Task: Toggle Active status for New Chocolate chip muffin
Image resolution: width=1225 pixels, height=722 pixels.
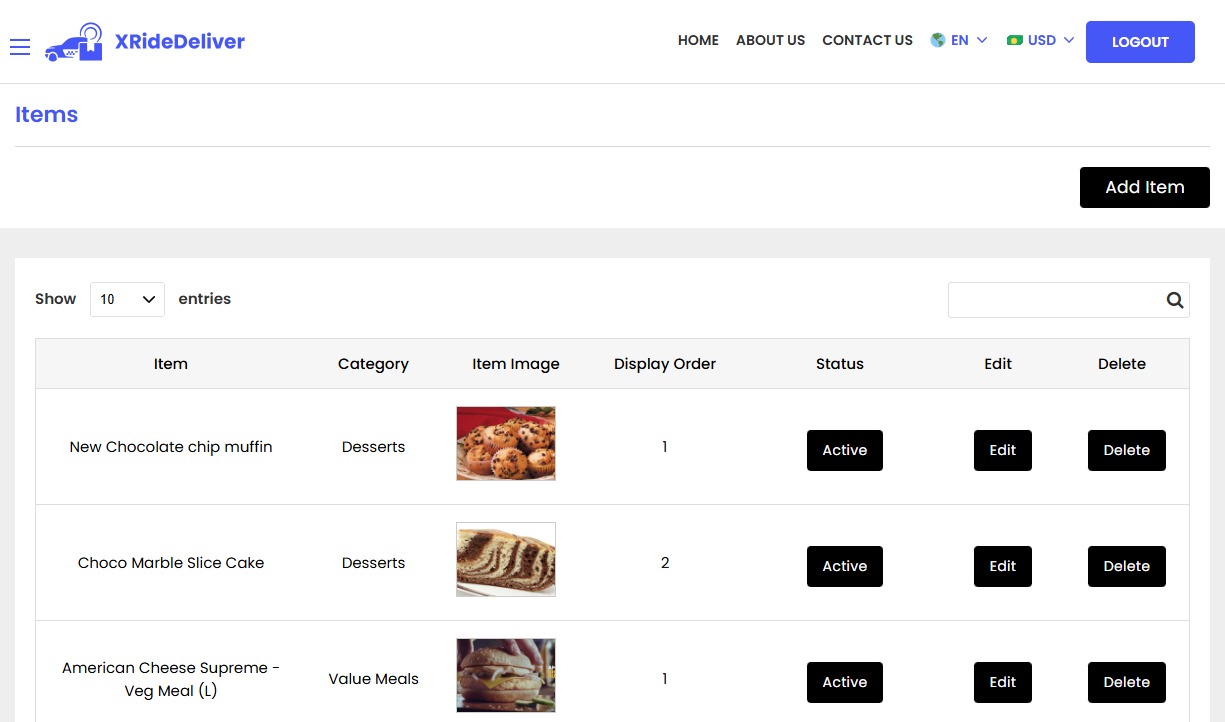Action: pos(844,450)
